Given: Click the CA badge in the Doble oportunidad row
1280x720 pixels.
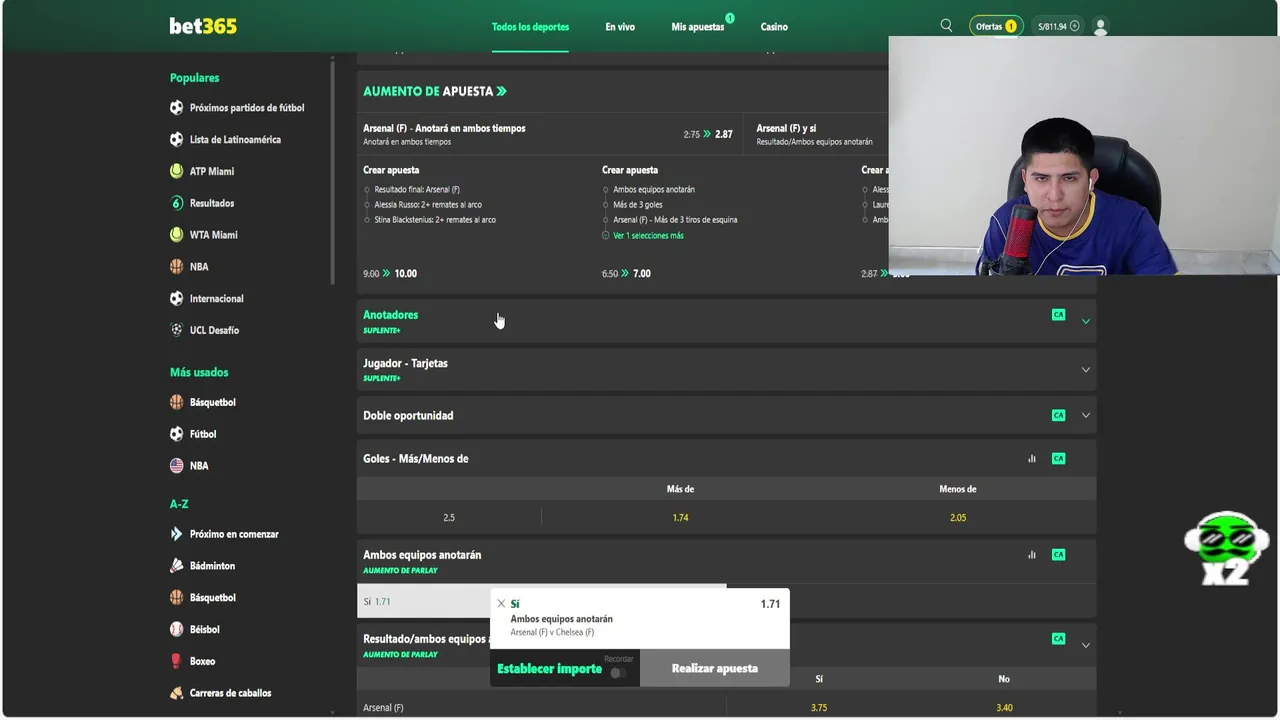Looking at the screenshot, I should pyautogui.click(x=1058, y=415).
